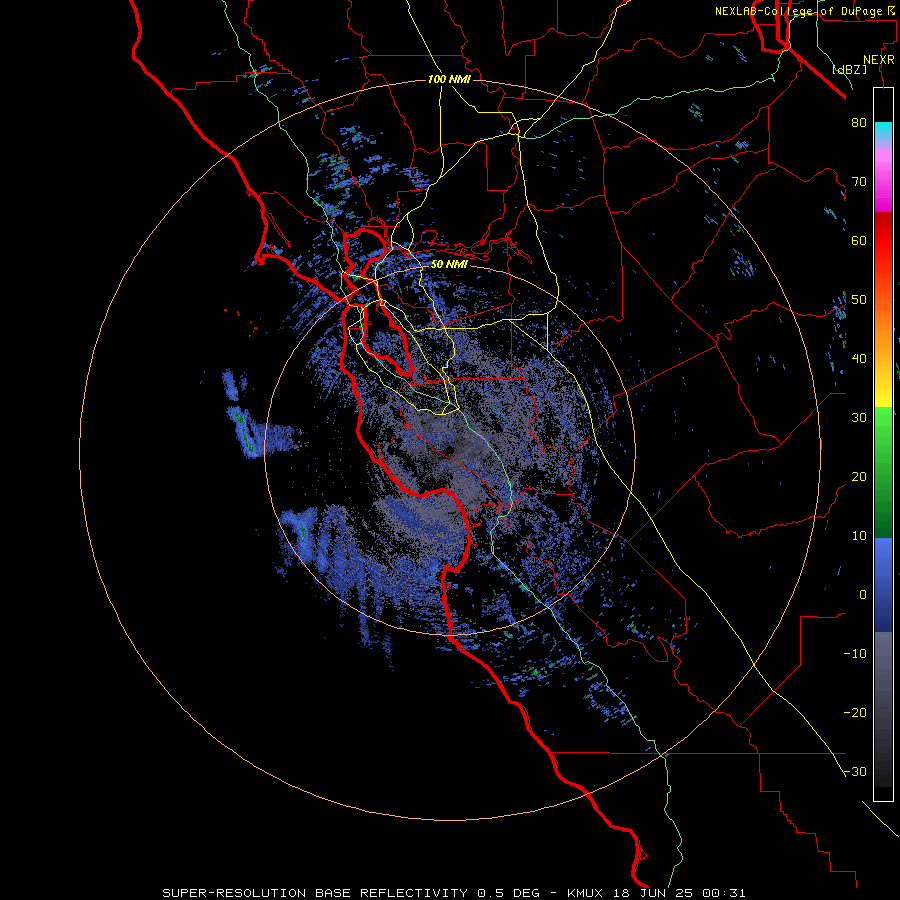This screenshot has width=900, height=900.
Task: Click the 0 value on reflectivity scale
Action: click(863, 595)
